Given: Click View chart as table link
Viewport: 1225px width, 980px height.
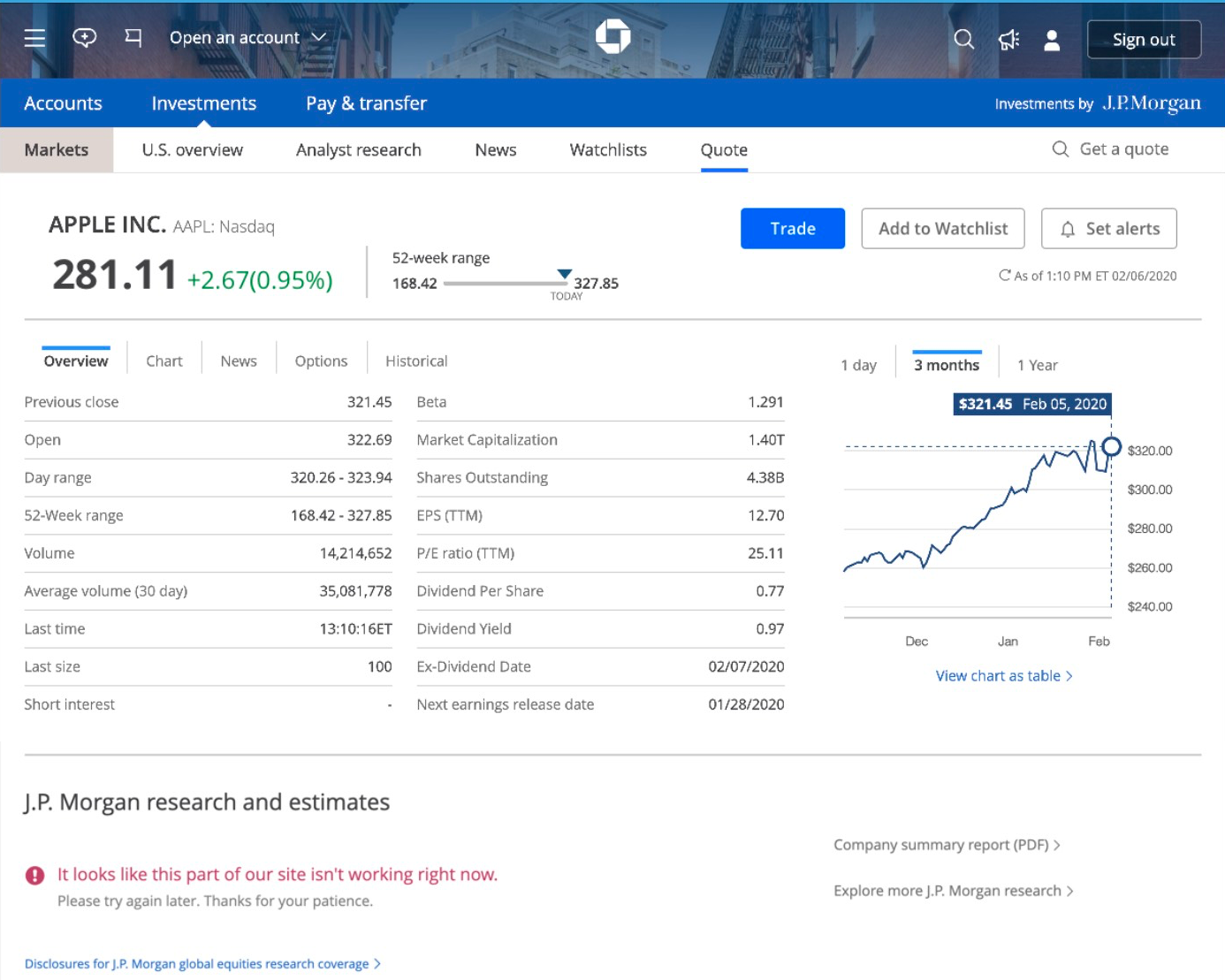Looking at the screenshot, I should [1003, 676].
